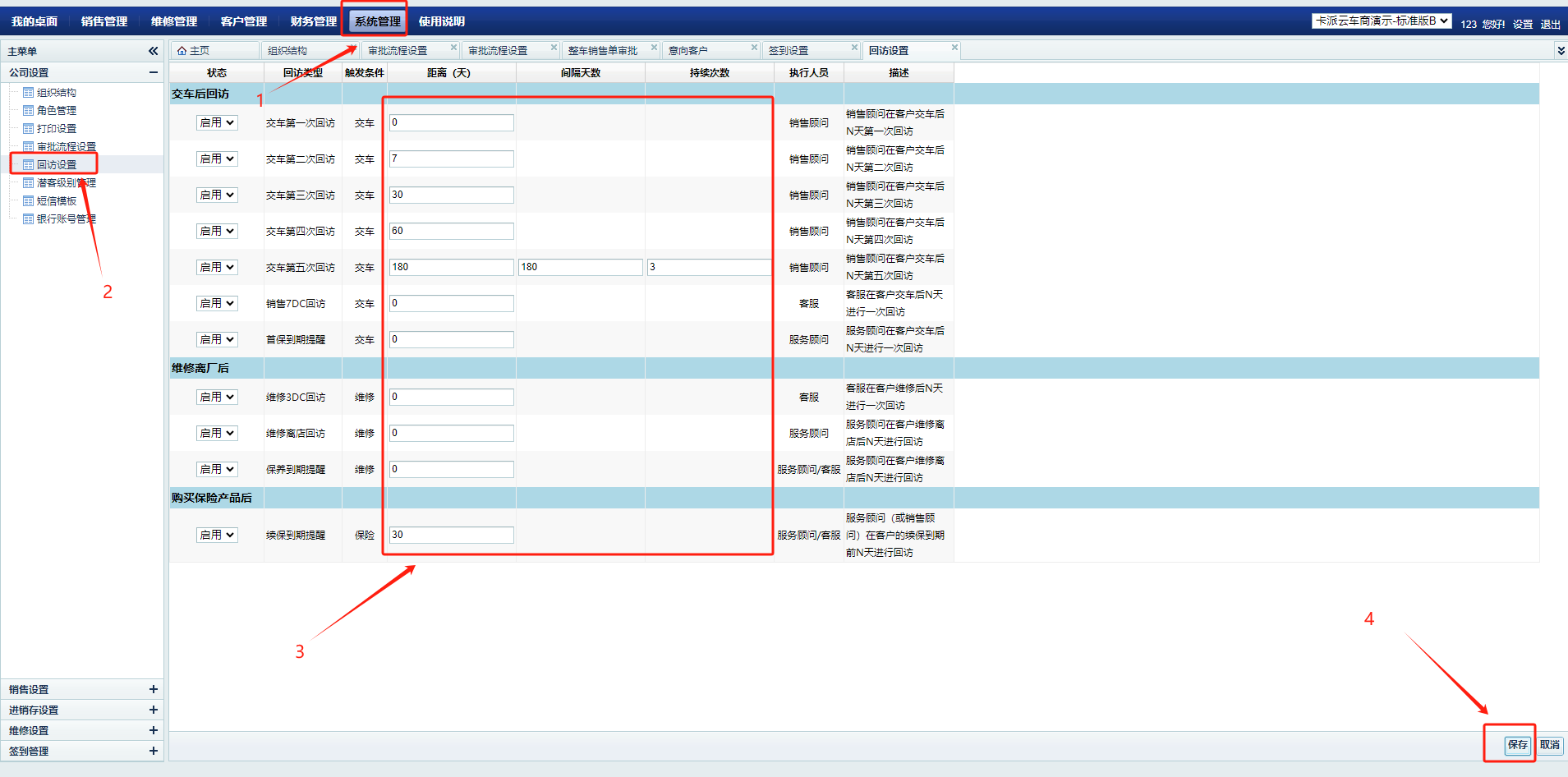The height and width of the screenshot is (777, 1568).
Task: Select 短信模板 in the sidebar tree
Action: click(x=56, y=201)
